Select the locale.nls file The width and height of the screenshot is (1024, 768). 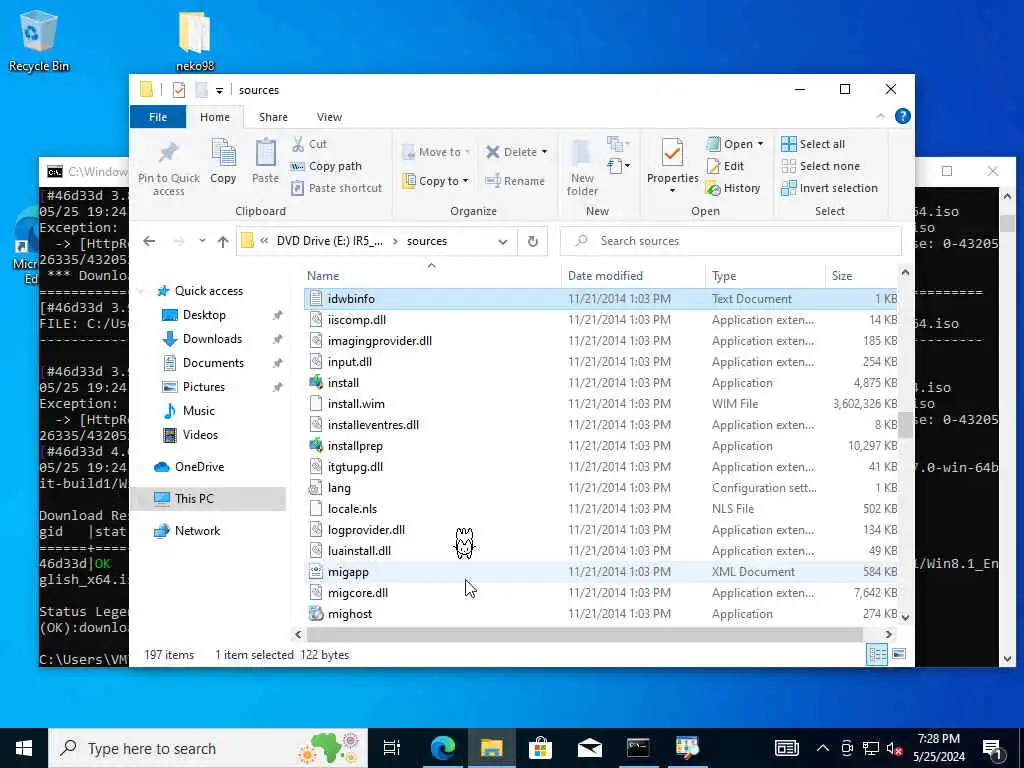601,509
